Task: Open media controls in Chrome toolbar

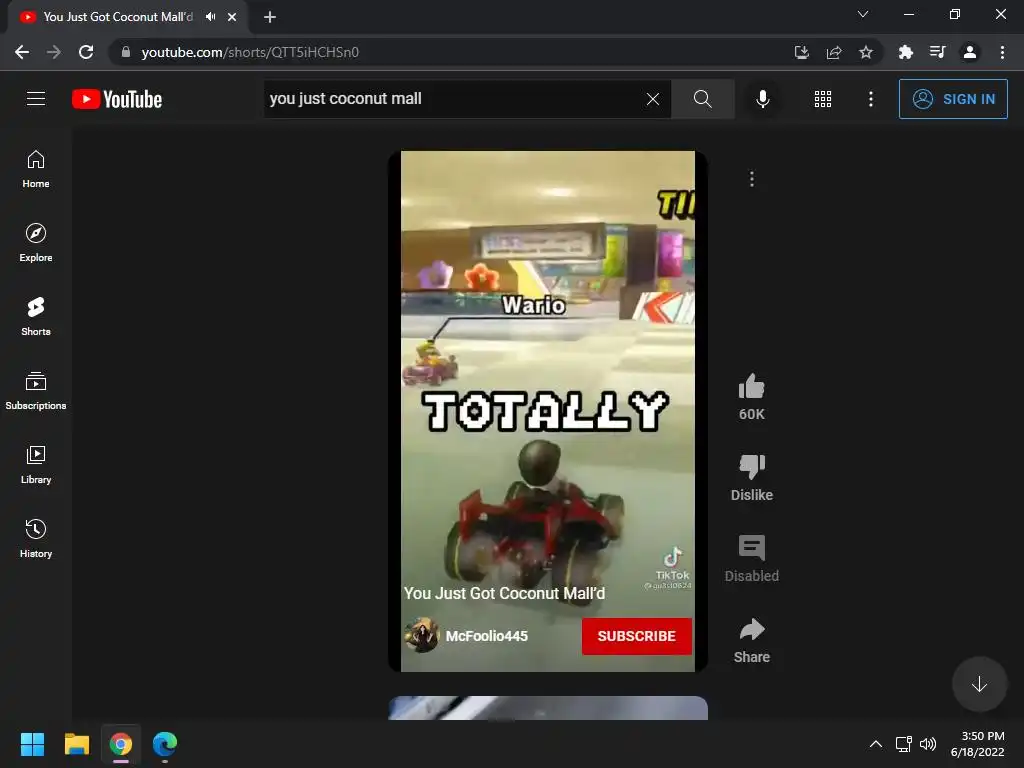Action: point(937,52)
